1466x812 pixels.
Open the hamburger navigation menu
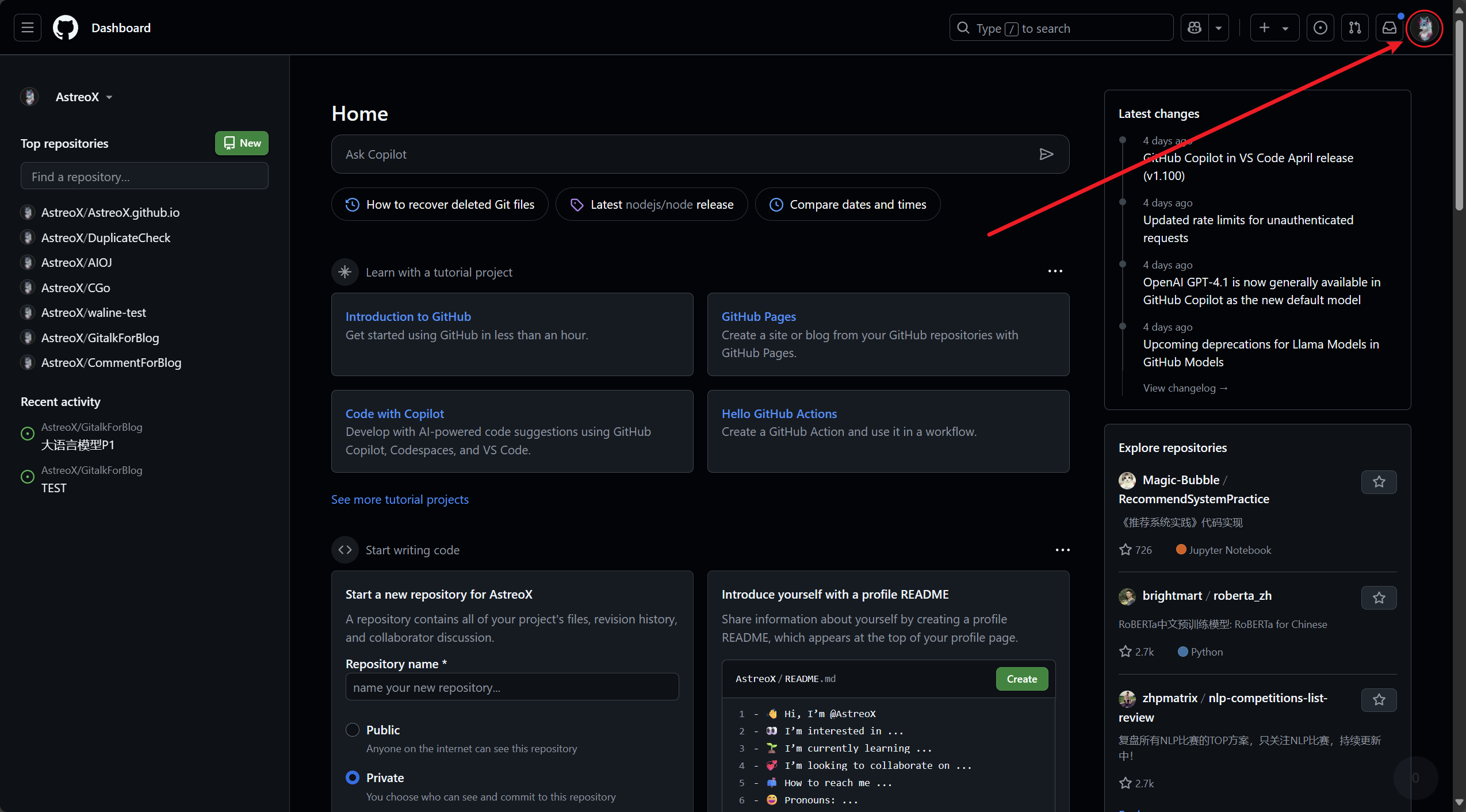(x=28, y=28)
